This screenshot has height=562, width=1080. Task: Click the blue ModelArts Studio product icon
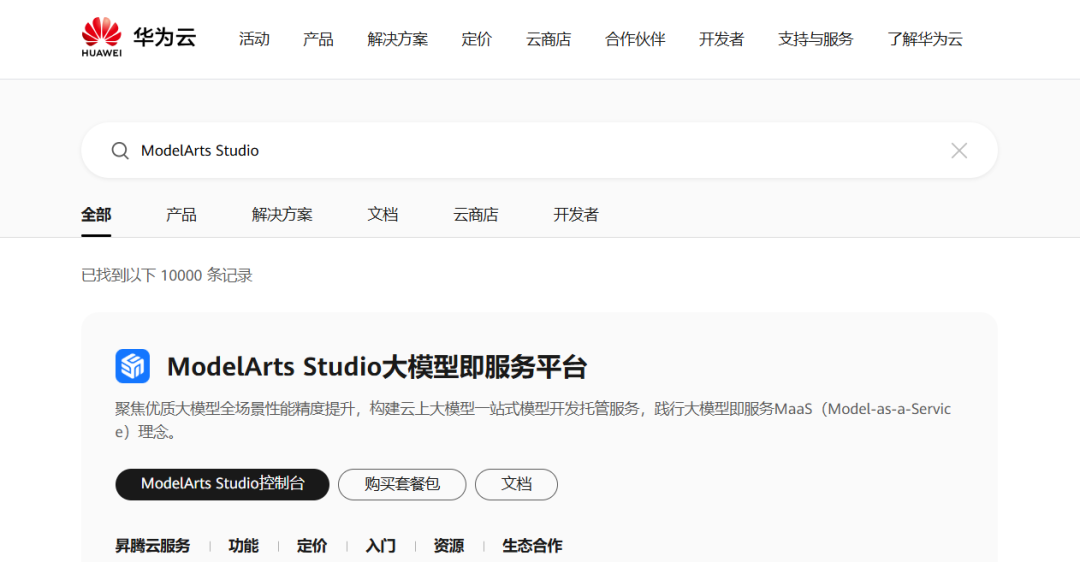coord(132,367)
